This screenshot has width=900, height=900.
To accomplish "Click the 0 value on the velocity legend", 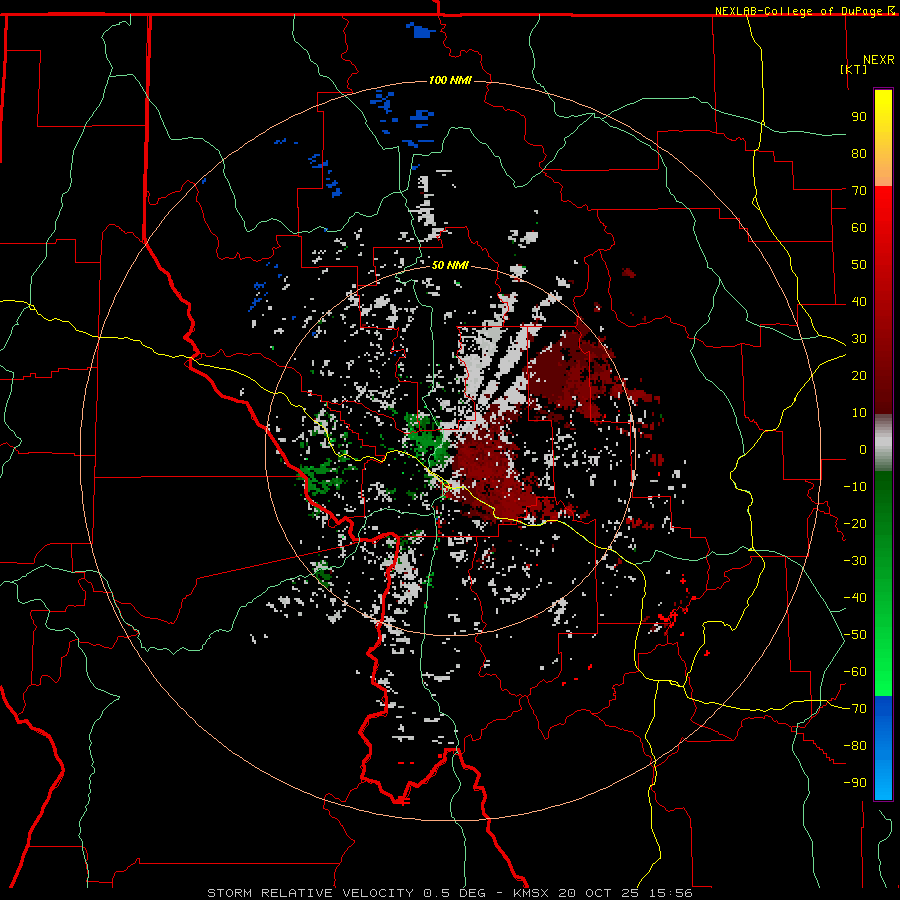I will (863, 450).
